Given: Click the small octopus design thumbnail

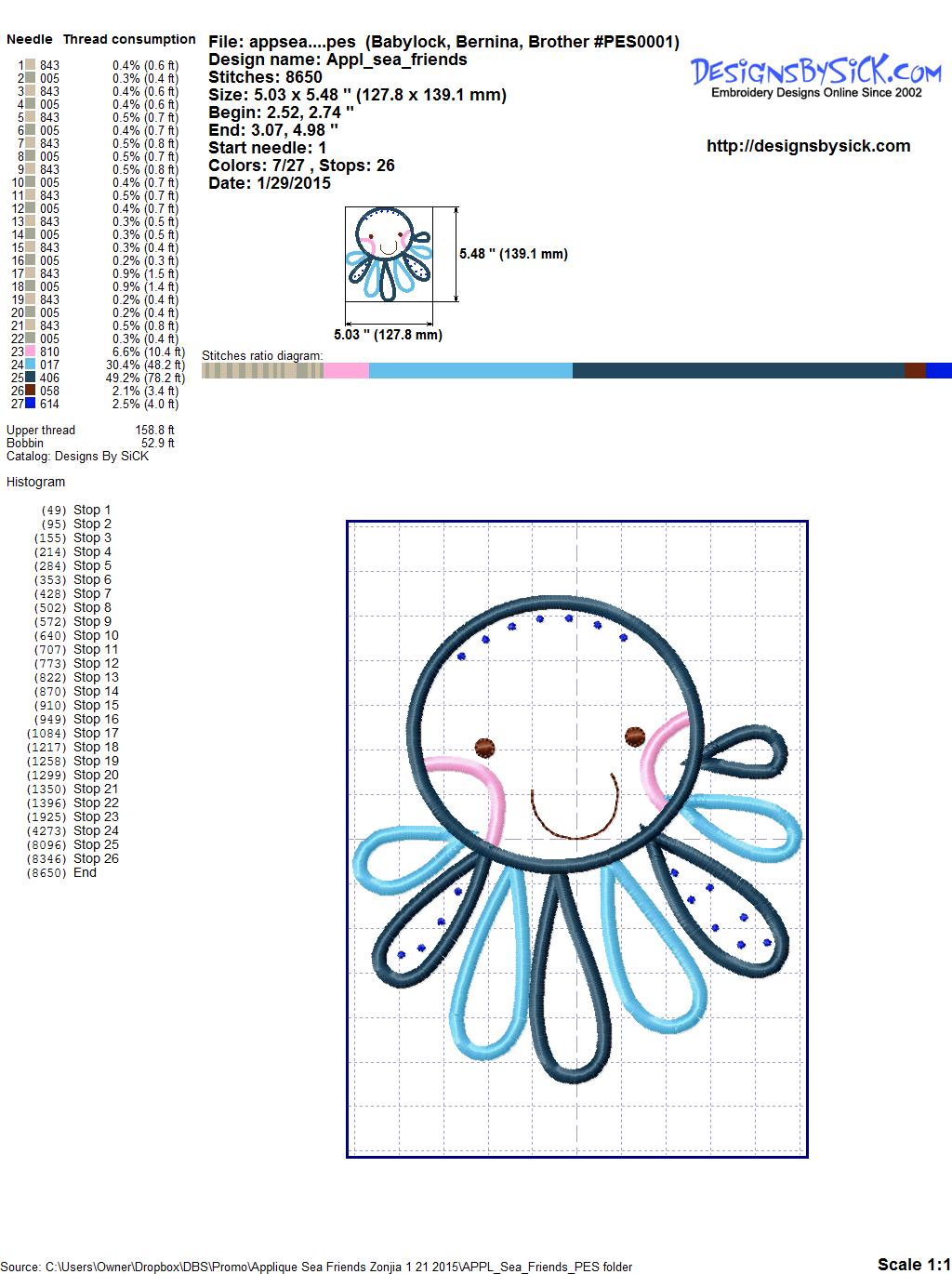Looking at the screenshot, I should coord(390,254).
